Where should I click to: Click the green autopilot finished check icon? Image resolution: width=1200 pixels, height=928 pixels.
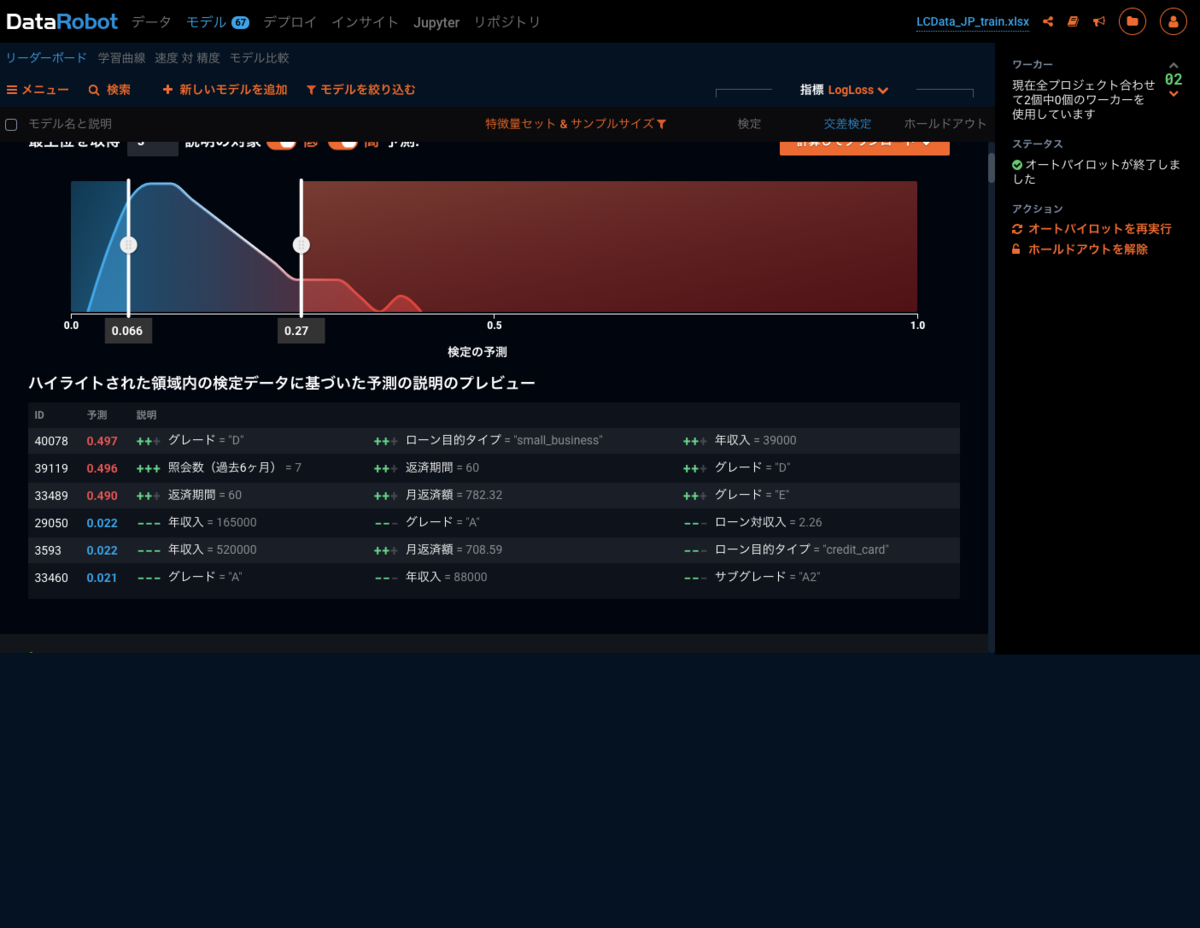(1017, 165)
